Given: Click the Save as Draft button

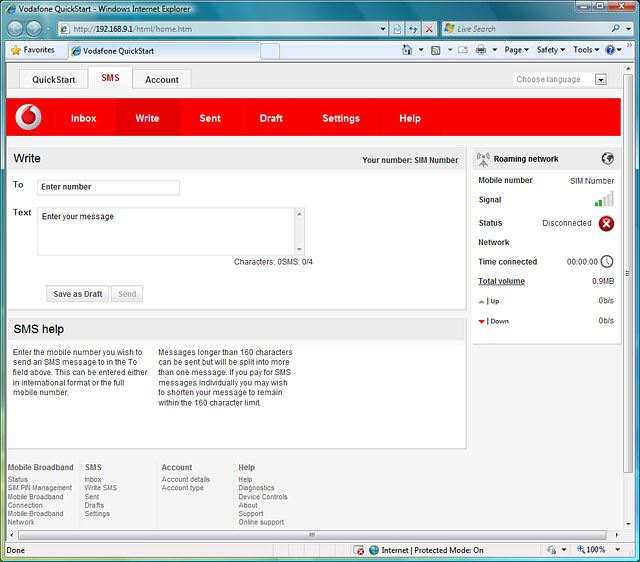Looking at the screenshot, I should coord(78,294).
